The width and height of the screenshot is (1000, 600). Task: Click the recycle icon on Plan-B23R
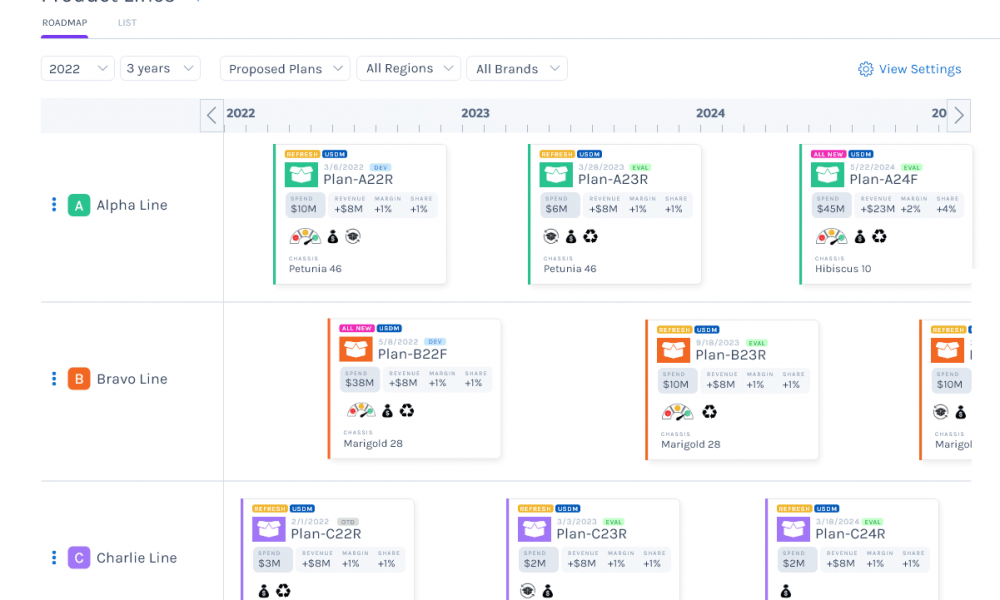(709, 412)
